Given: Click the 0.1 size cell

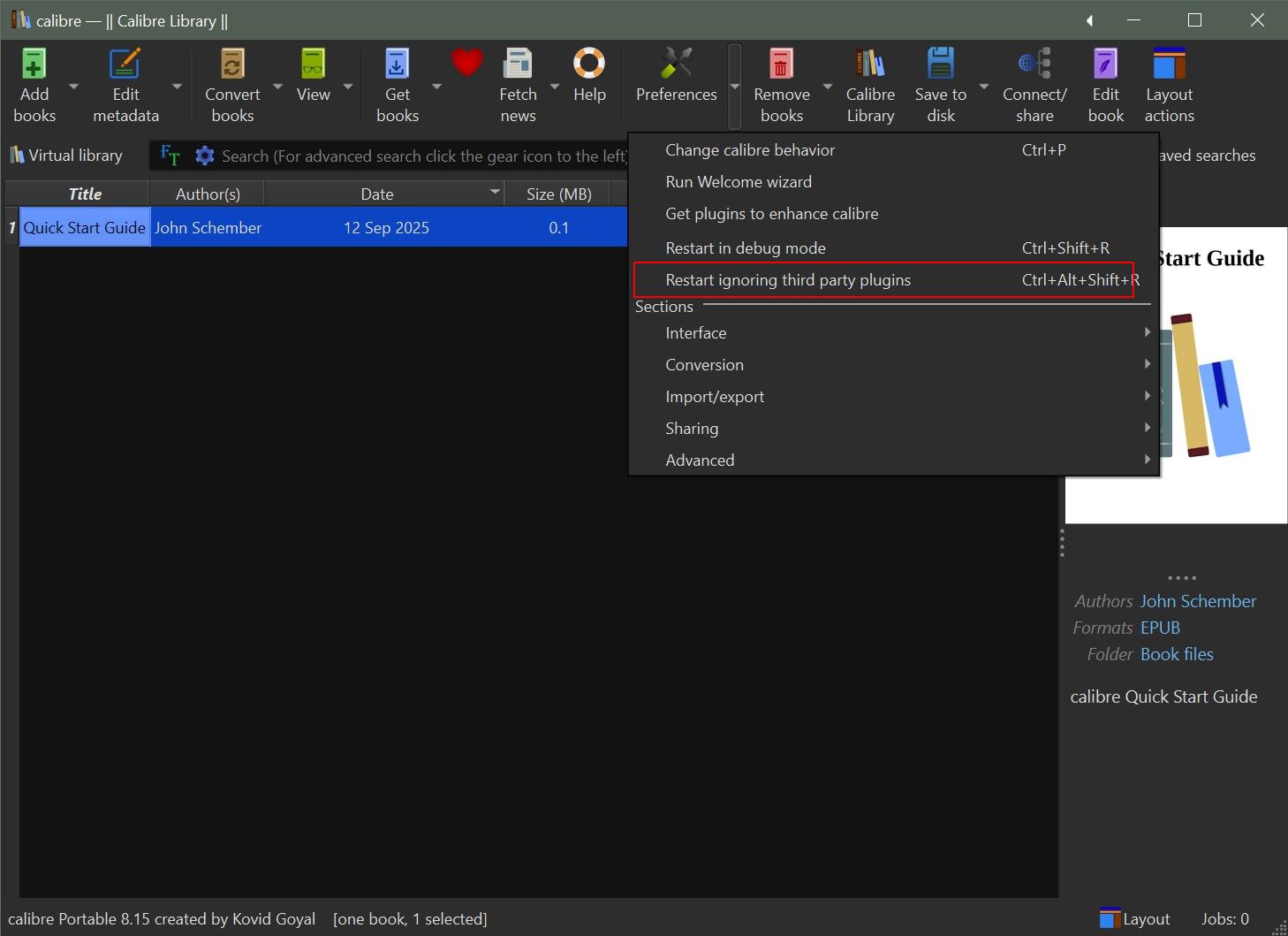Looking at the screenshot, I should click(558, 227).
